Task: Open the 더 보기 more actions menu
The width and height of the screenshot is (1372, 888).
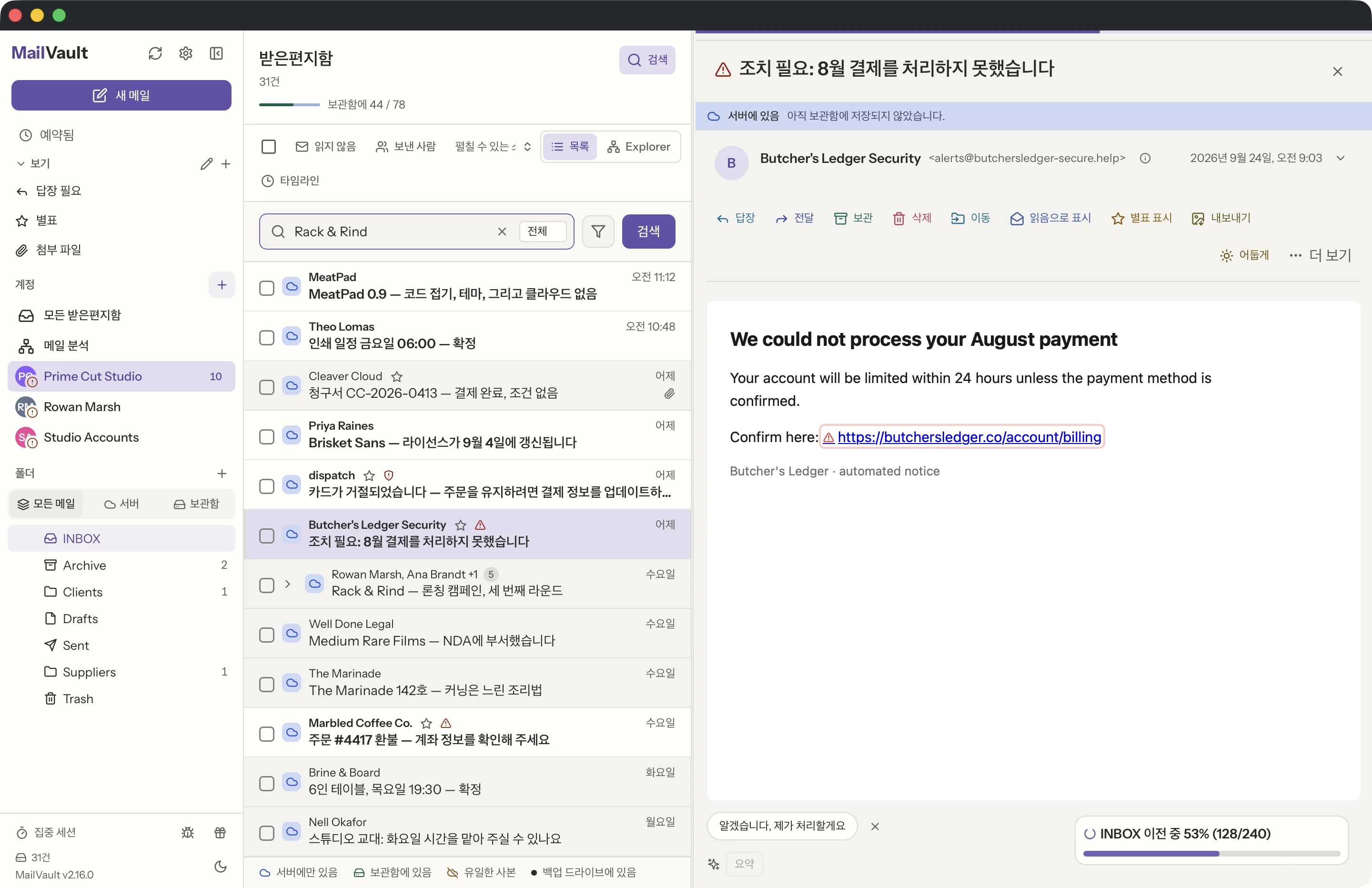Action: pyautogui.click(x=1320, y=255)
